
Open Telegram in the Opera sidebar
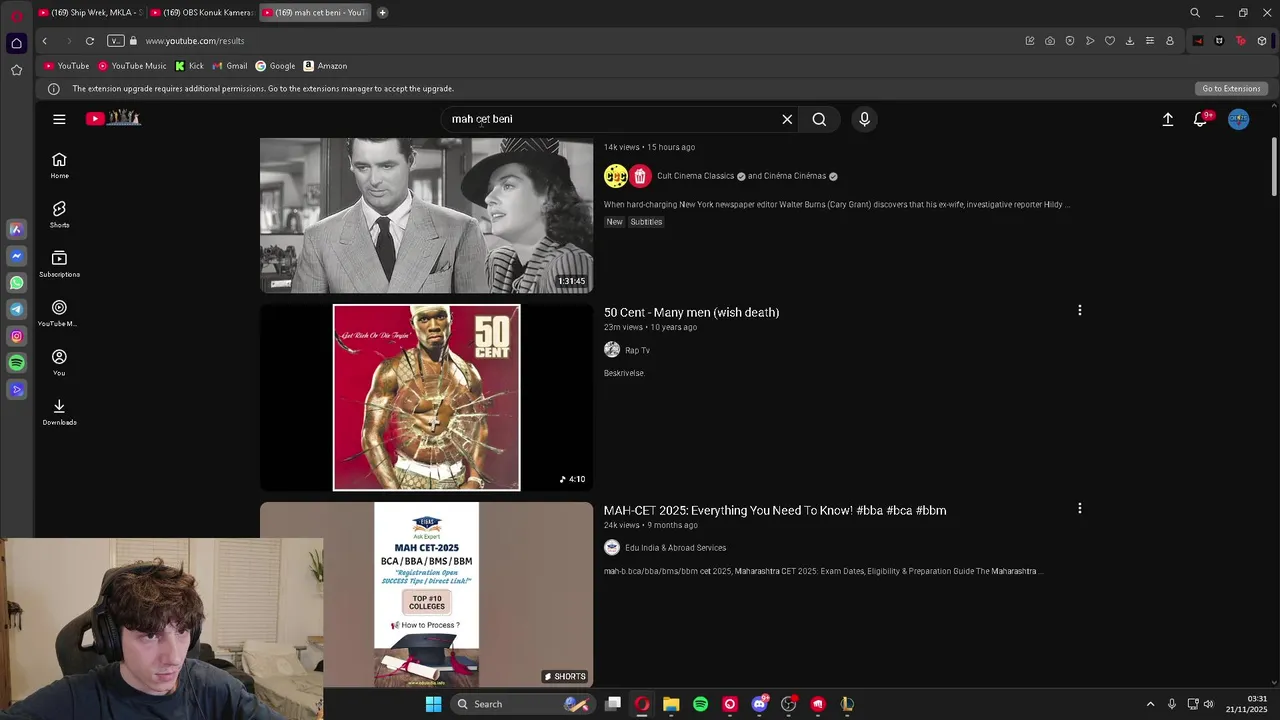coord(16,310)
